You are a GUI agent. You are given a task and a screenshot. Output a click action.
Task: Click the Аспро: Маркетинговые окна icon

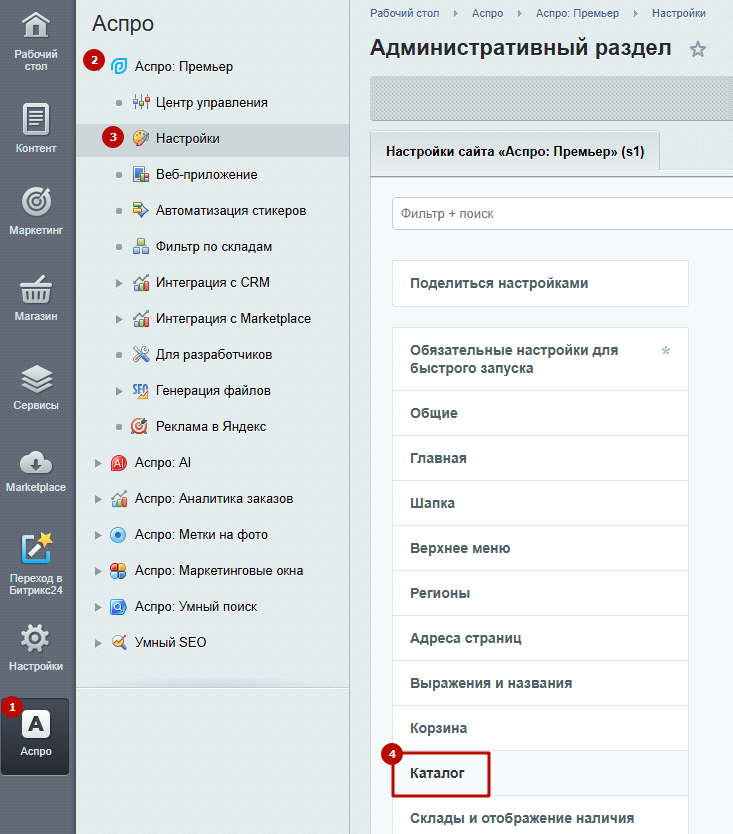pos(118,571)
